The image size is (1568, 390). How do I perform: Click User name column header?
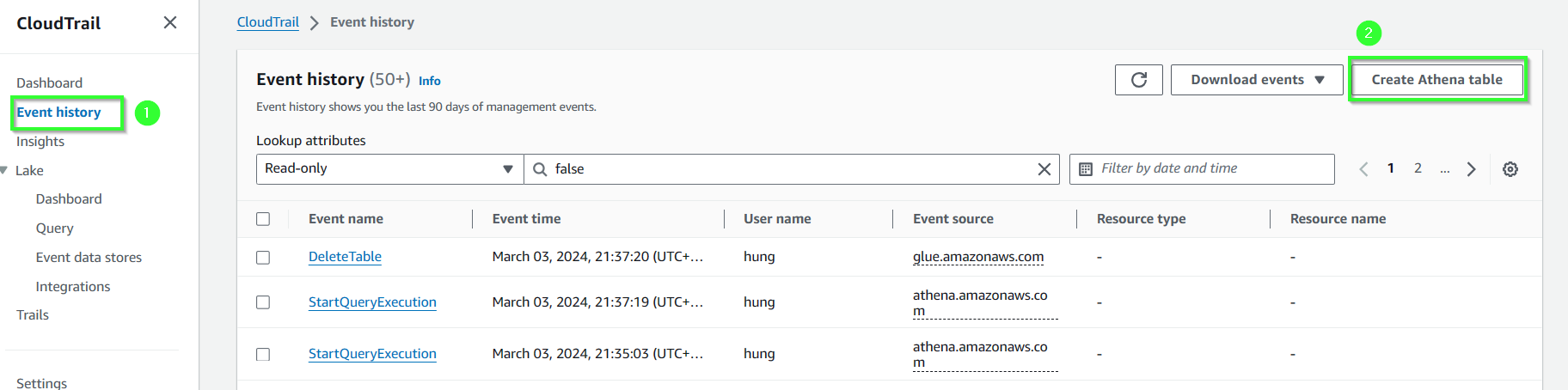pos(777,219)
